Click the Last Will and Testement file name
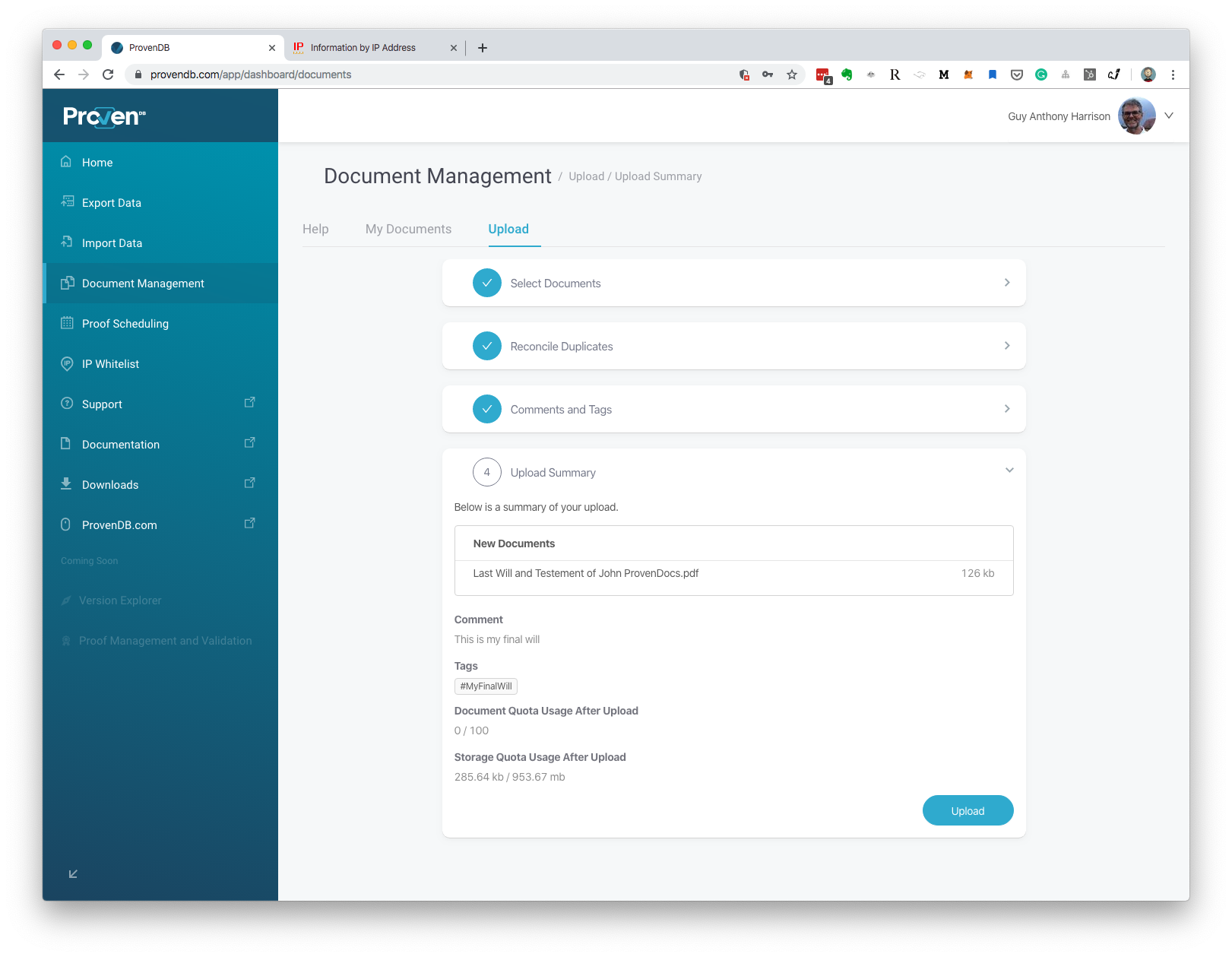 586,573
